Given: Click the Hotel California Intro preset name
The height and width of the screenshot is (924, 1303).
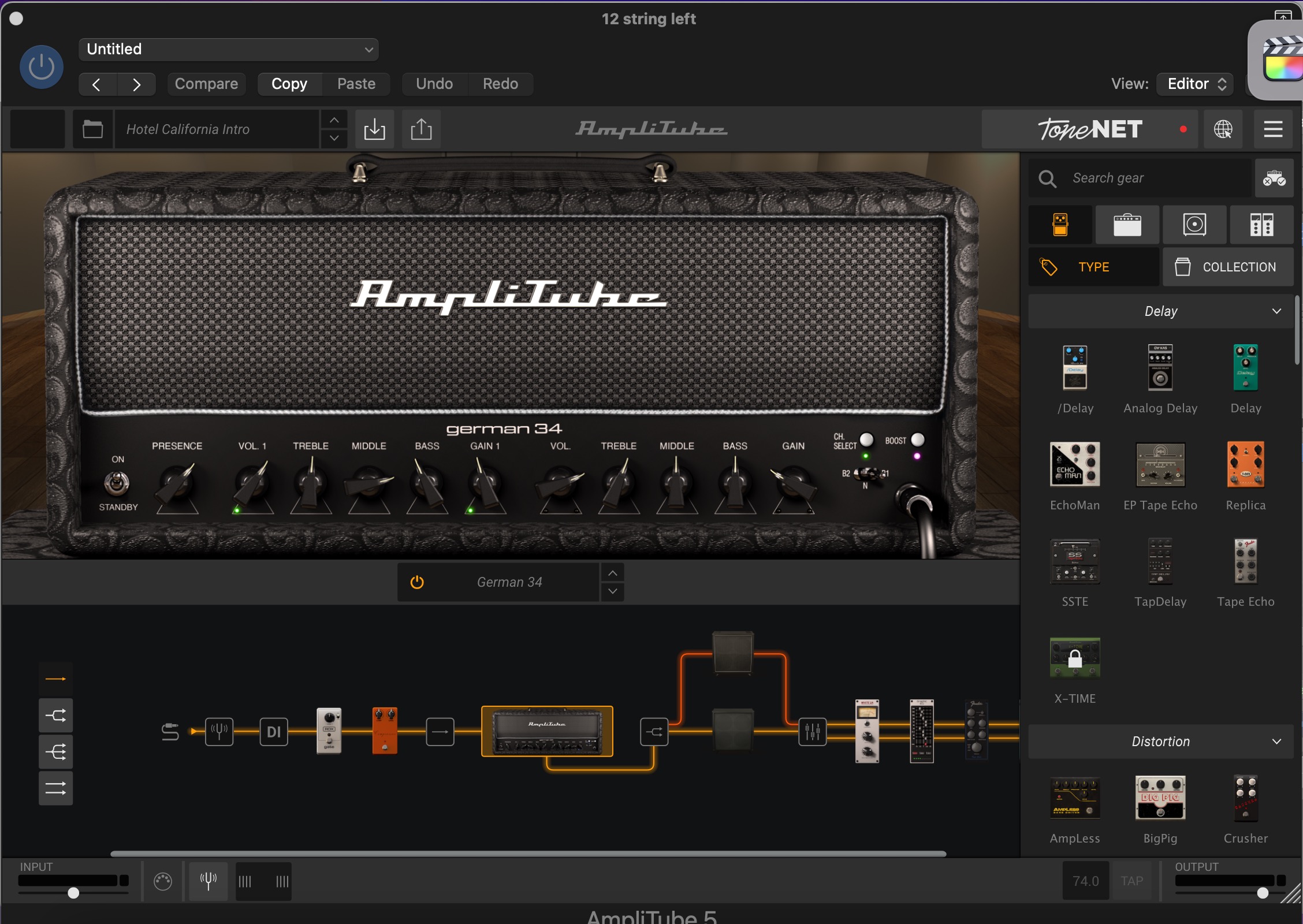Looking at the screenshot, I should (217, 129).
